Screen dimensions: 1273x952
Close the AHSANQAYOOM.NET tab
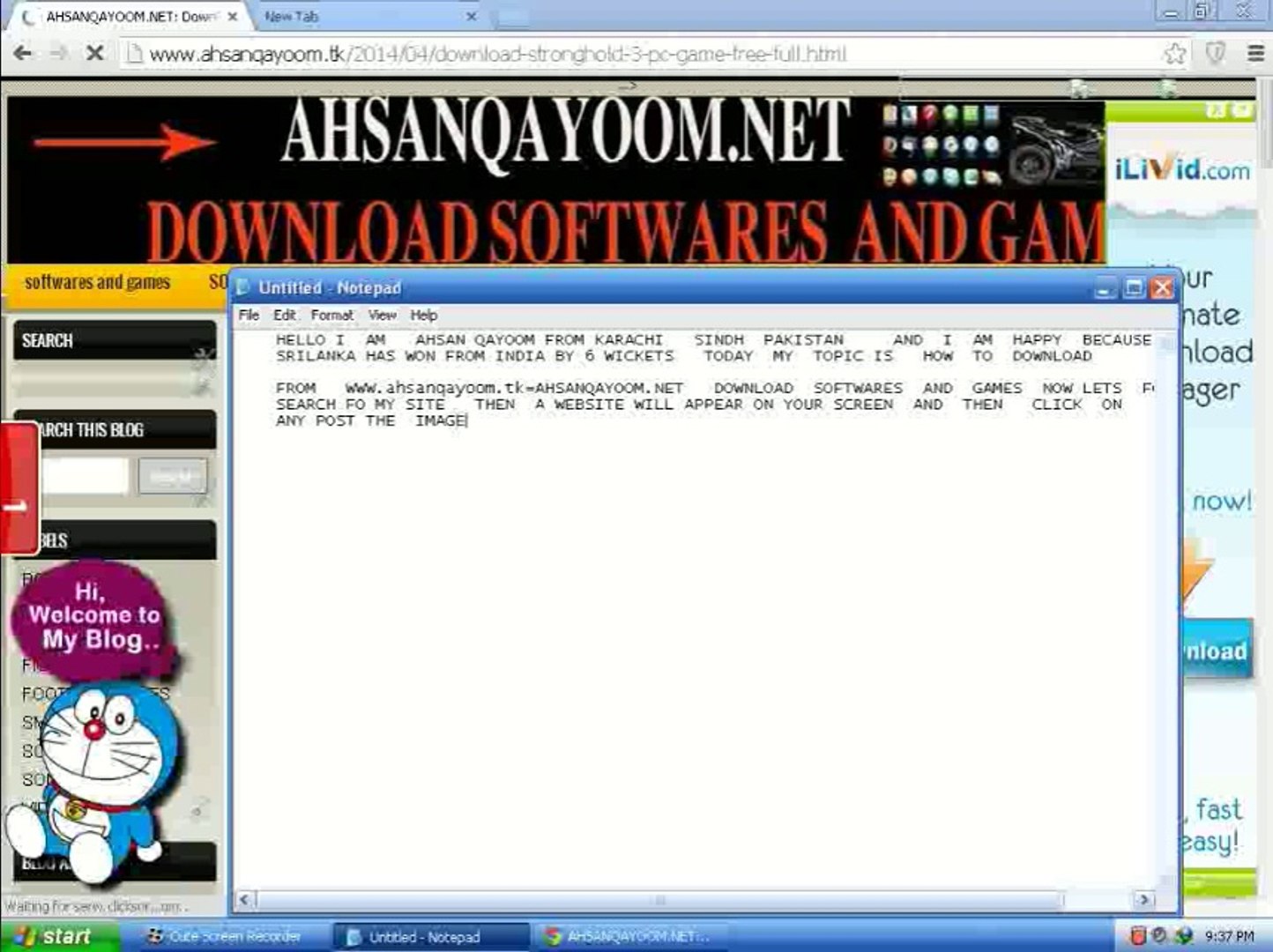(233, 17)
